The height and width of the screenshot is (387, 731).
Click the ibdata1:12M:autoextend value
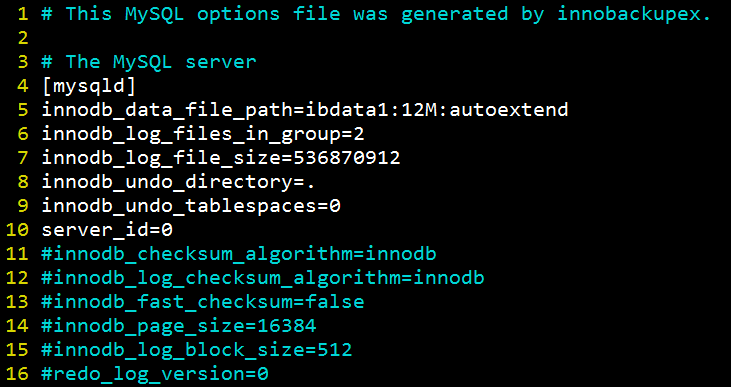point(437,110)
